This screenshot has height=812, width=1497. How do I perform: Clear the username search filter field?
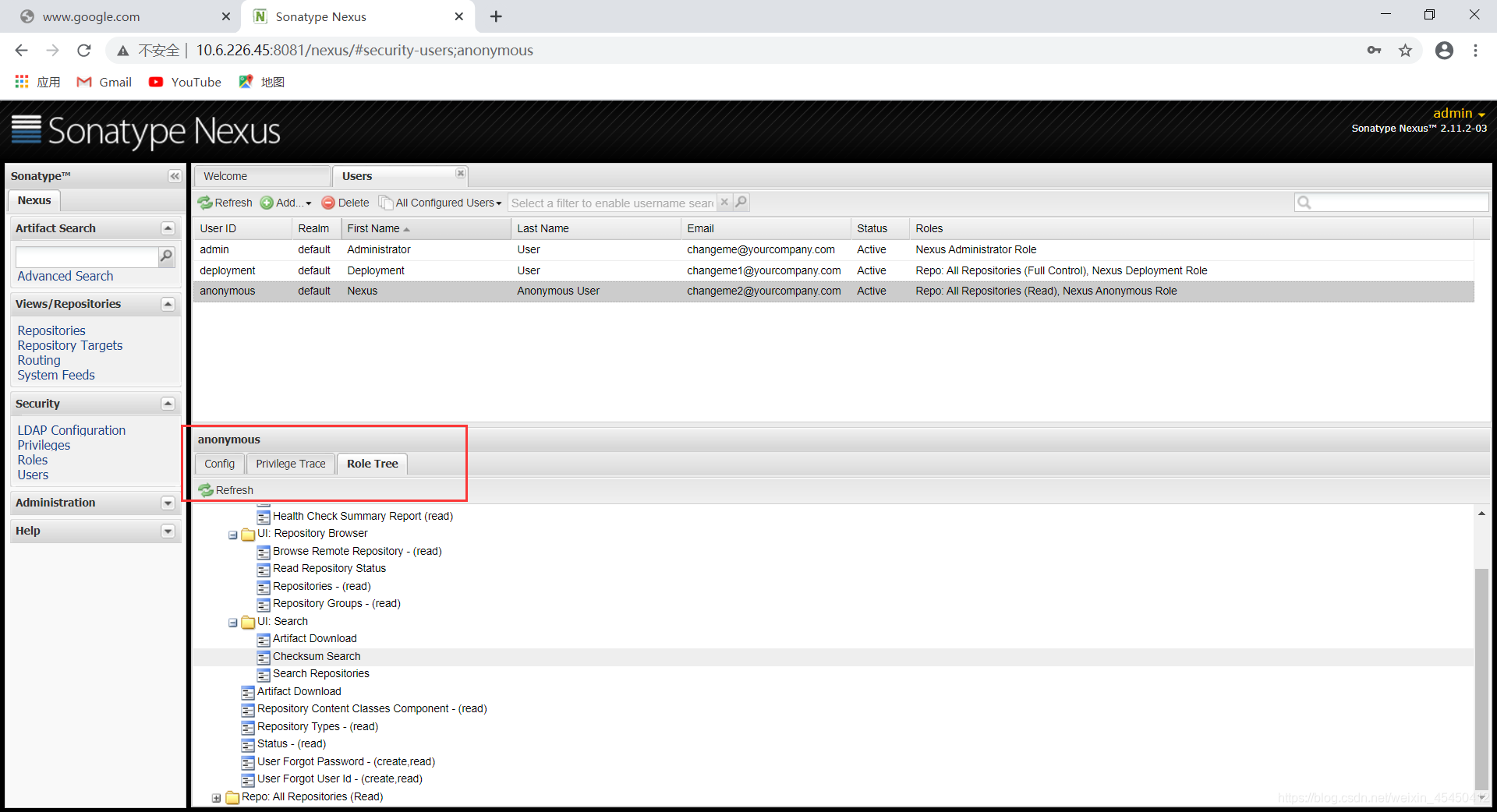click(724, 203)
